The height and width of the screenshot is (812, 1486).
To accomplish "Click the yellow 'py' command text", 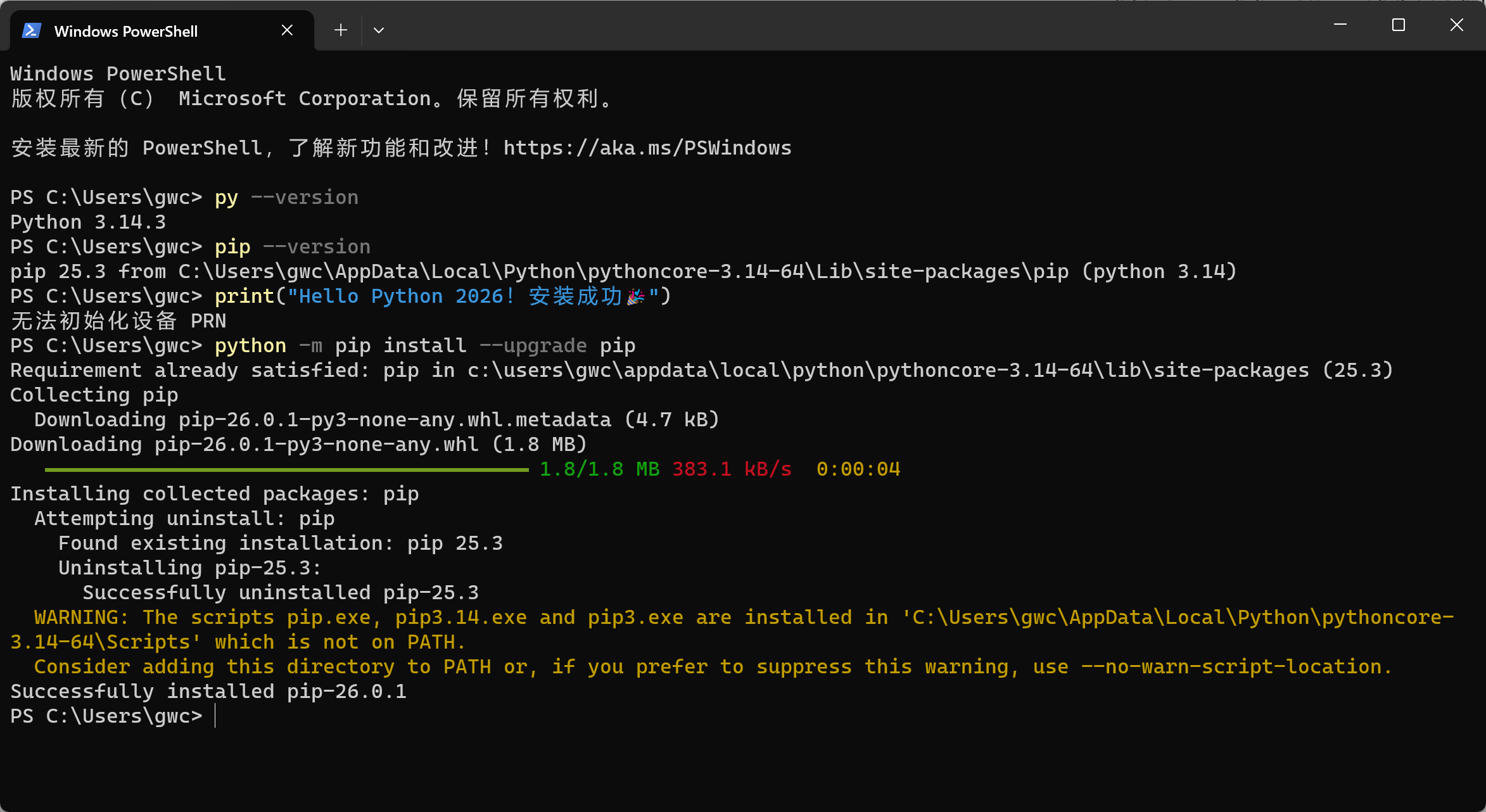I will click(x=226, y=198).
